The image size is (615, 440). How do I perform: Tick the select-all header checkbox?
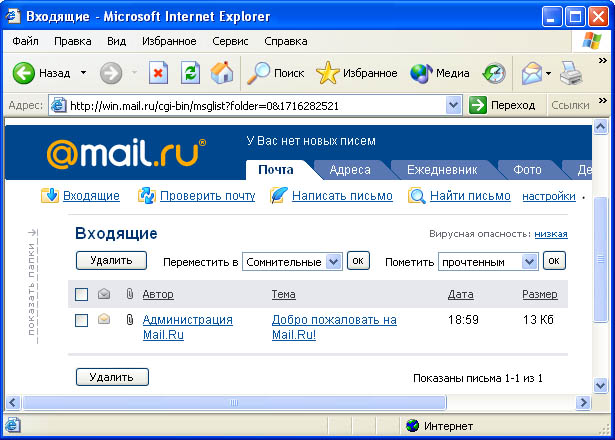pyautogui.click(x=82, y=294)
